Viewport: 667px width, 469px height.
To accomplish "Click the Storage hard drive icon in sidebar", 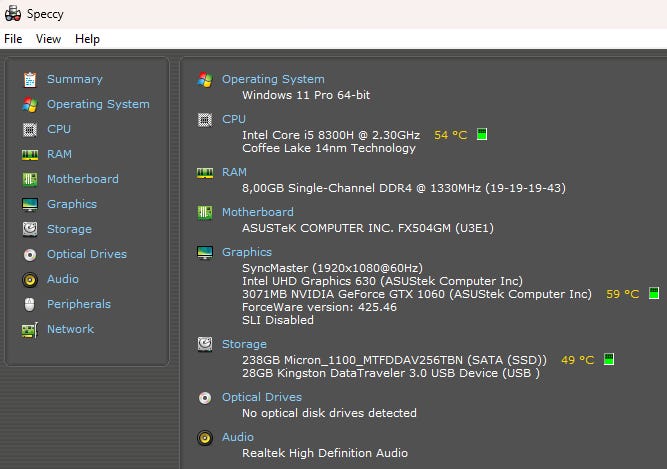I will 30,229.
